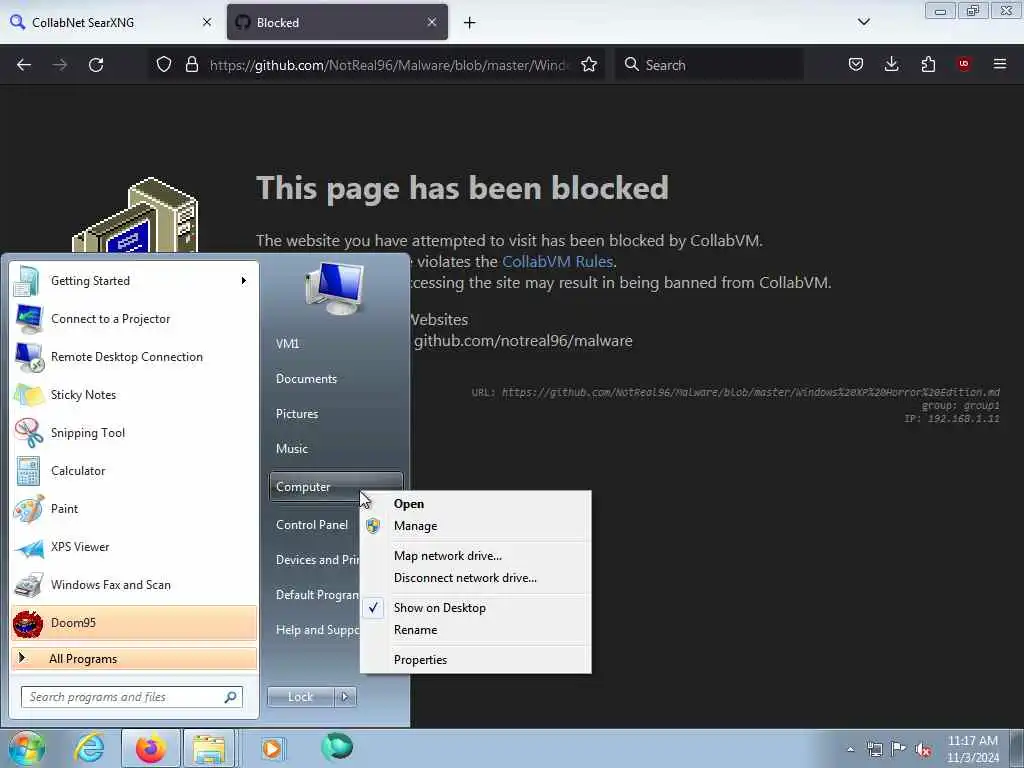Click the Computer Start menu entry

(x=336, y=487)
